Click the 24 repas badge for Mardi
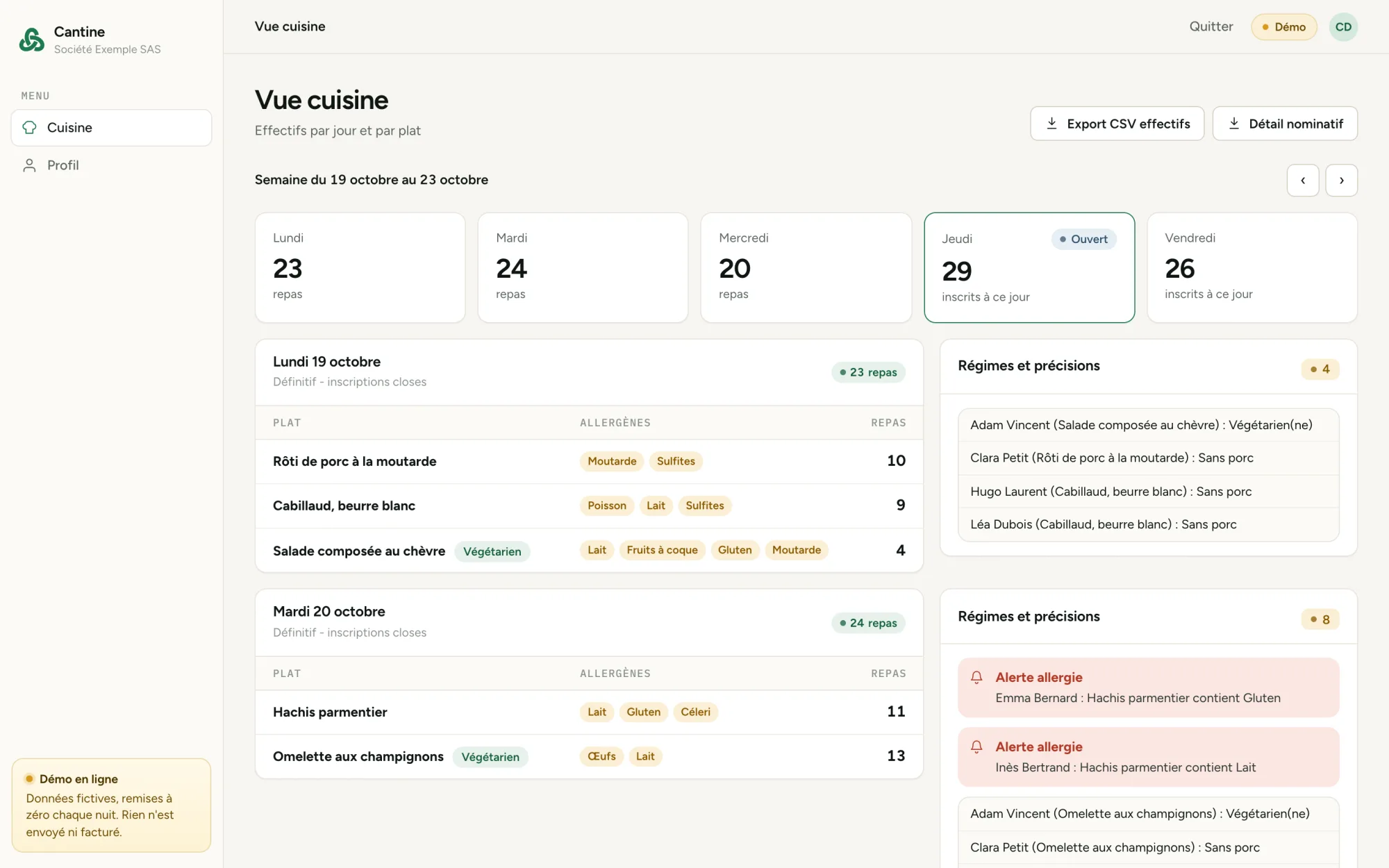 (x=868, y=623)
